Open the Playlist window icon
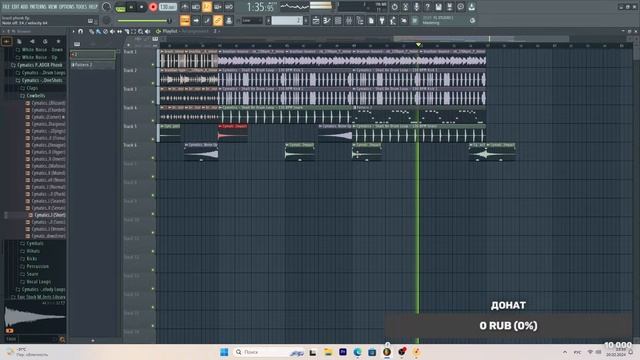 point(316,20)
